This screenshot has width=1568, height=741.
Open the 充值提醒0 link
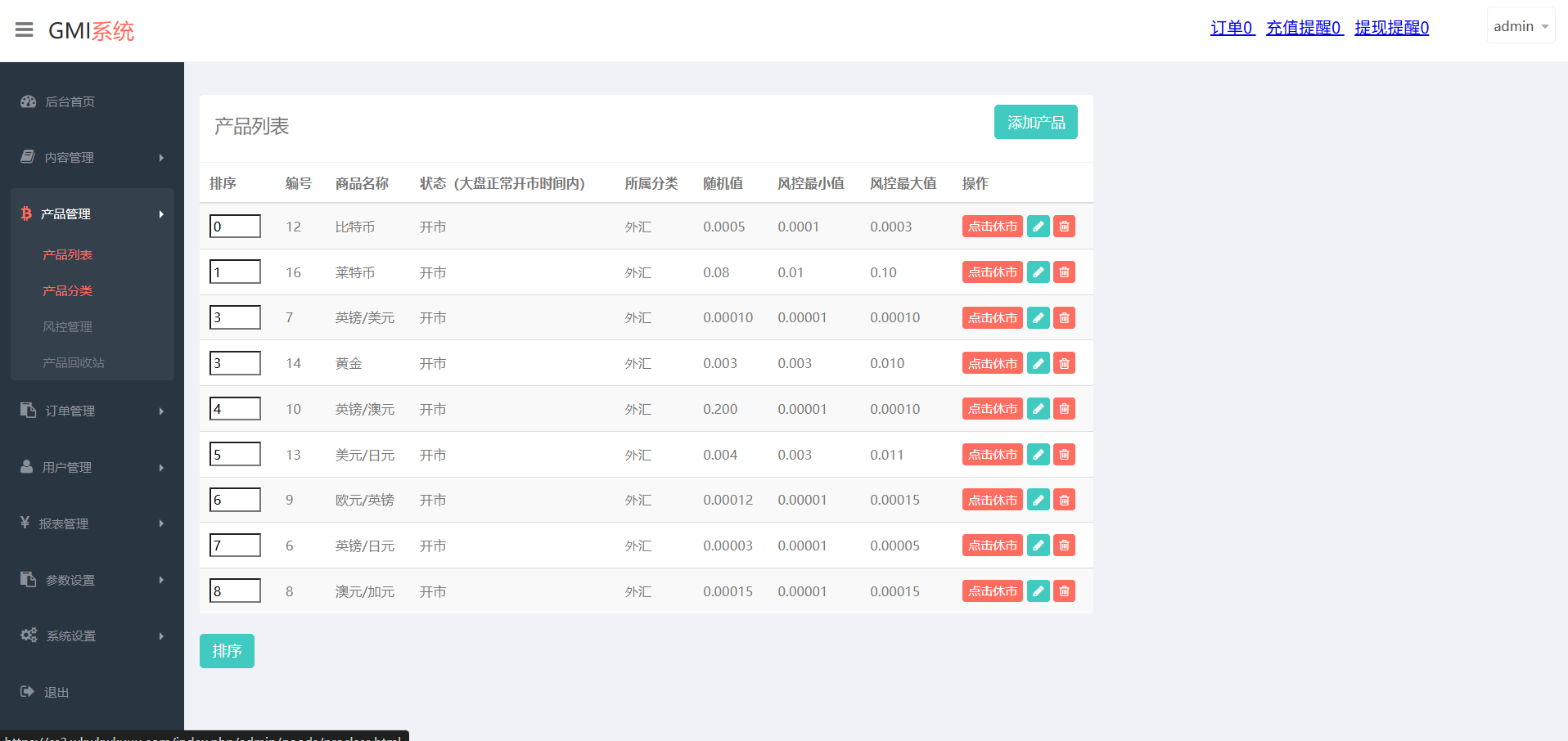coord(1304,28)
